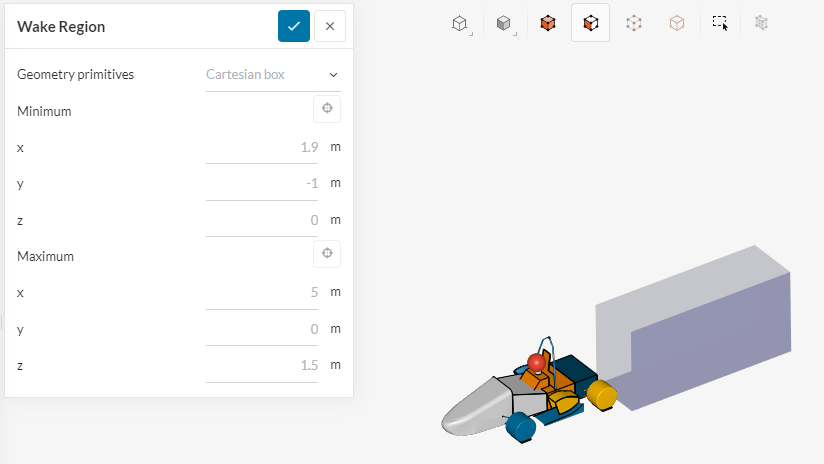This screenshot has height=464, width=824.
Task: Pick Minimum point with the crosshair icon
Action: [x=327, y=109]
